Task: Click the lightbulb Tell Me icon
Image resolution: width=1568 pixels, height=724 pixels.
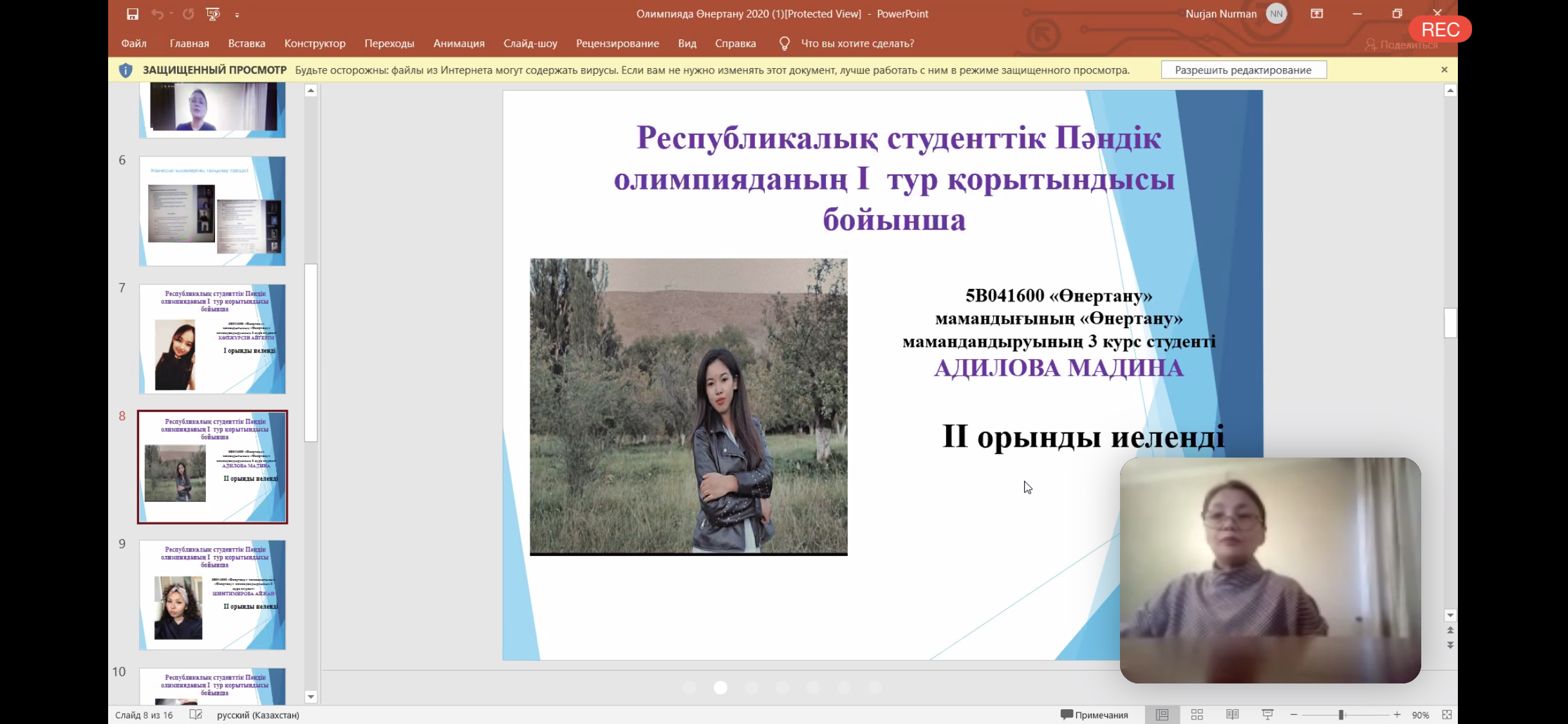Action: (784, 43)
